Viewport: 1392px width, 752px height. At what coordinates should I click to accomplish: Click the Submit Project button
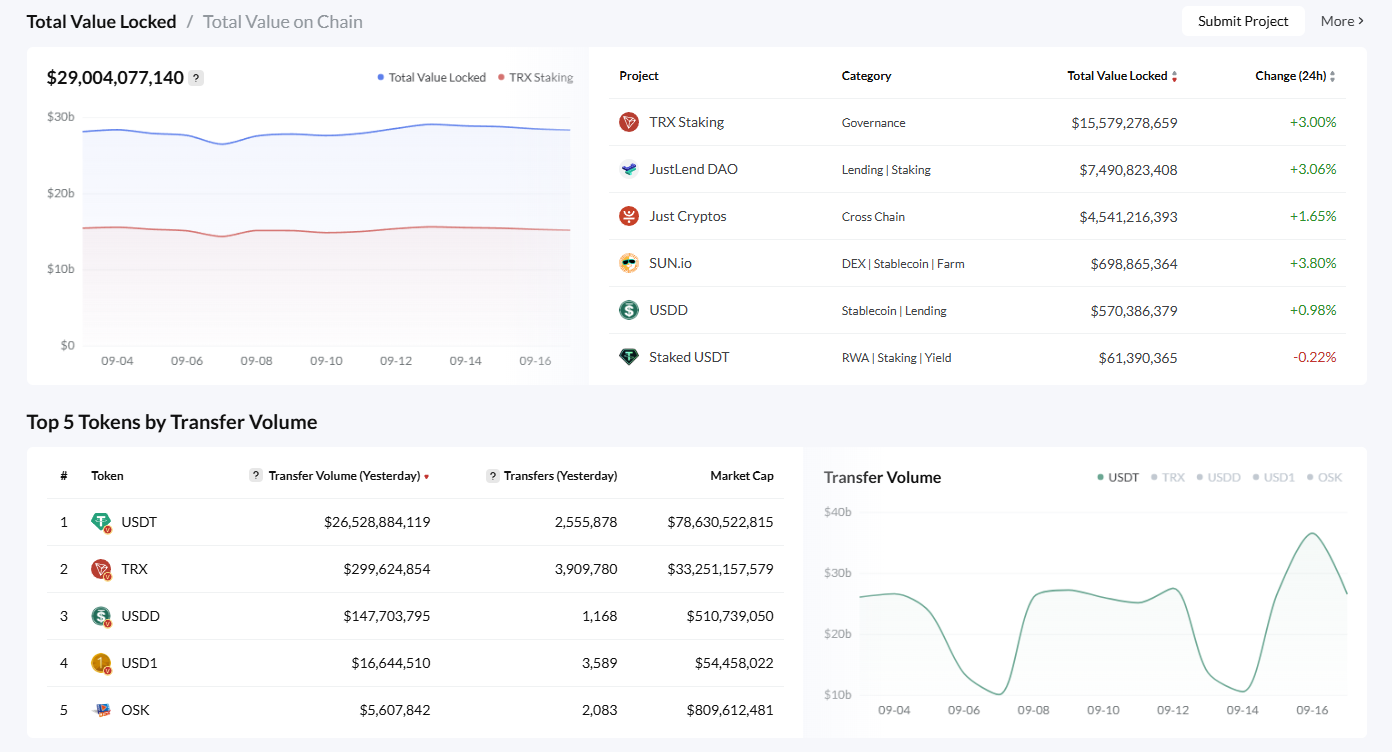pos(1243,20)
